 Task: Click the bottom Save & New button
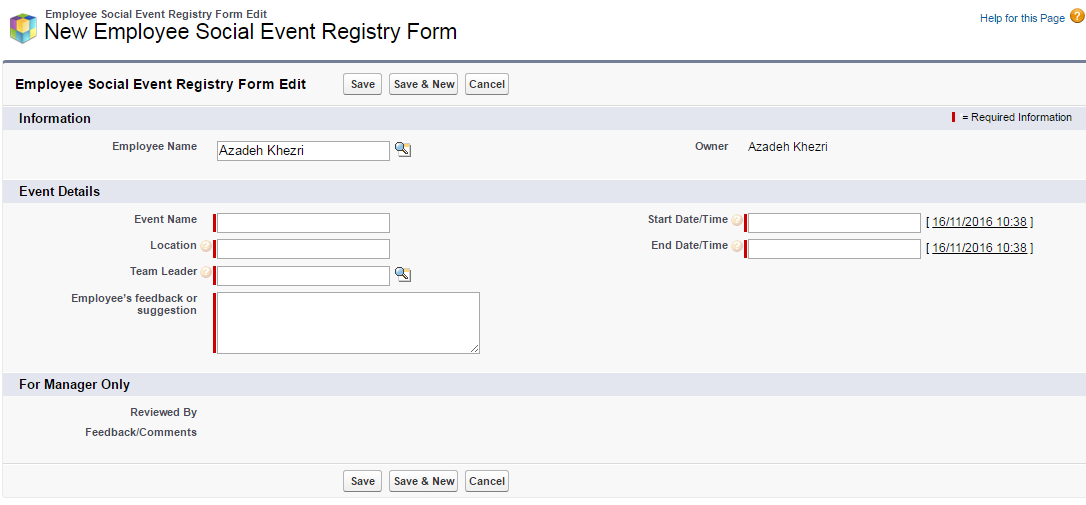pos(424,481)
